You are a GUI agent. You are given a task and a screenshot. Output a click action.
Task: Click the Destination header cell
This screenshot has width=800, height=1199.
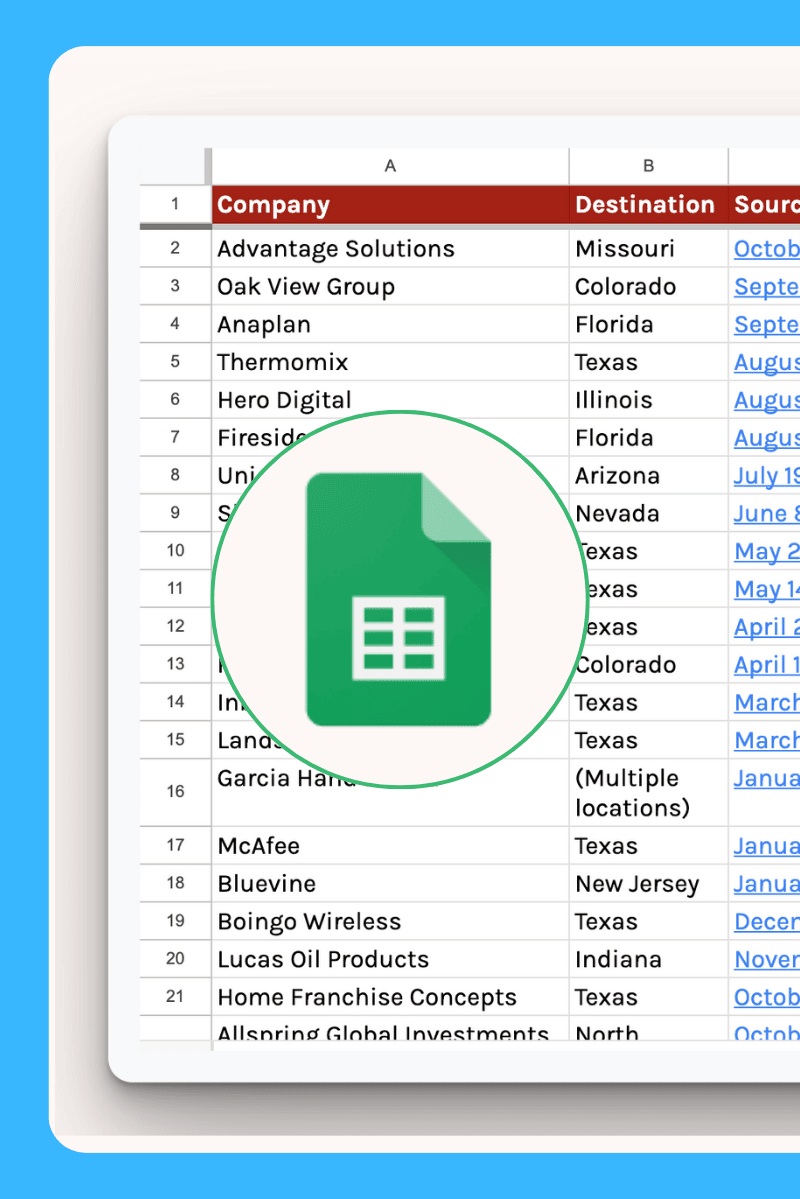coord(649,204)
